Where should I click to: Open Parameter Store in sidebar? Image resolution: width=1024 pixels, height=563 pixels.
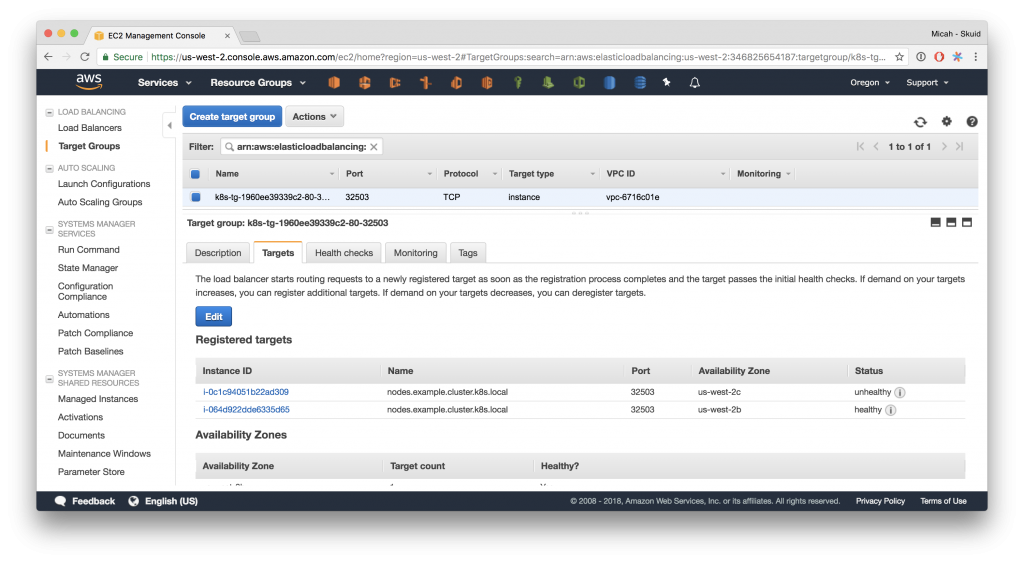pos(91,472)
